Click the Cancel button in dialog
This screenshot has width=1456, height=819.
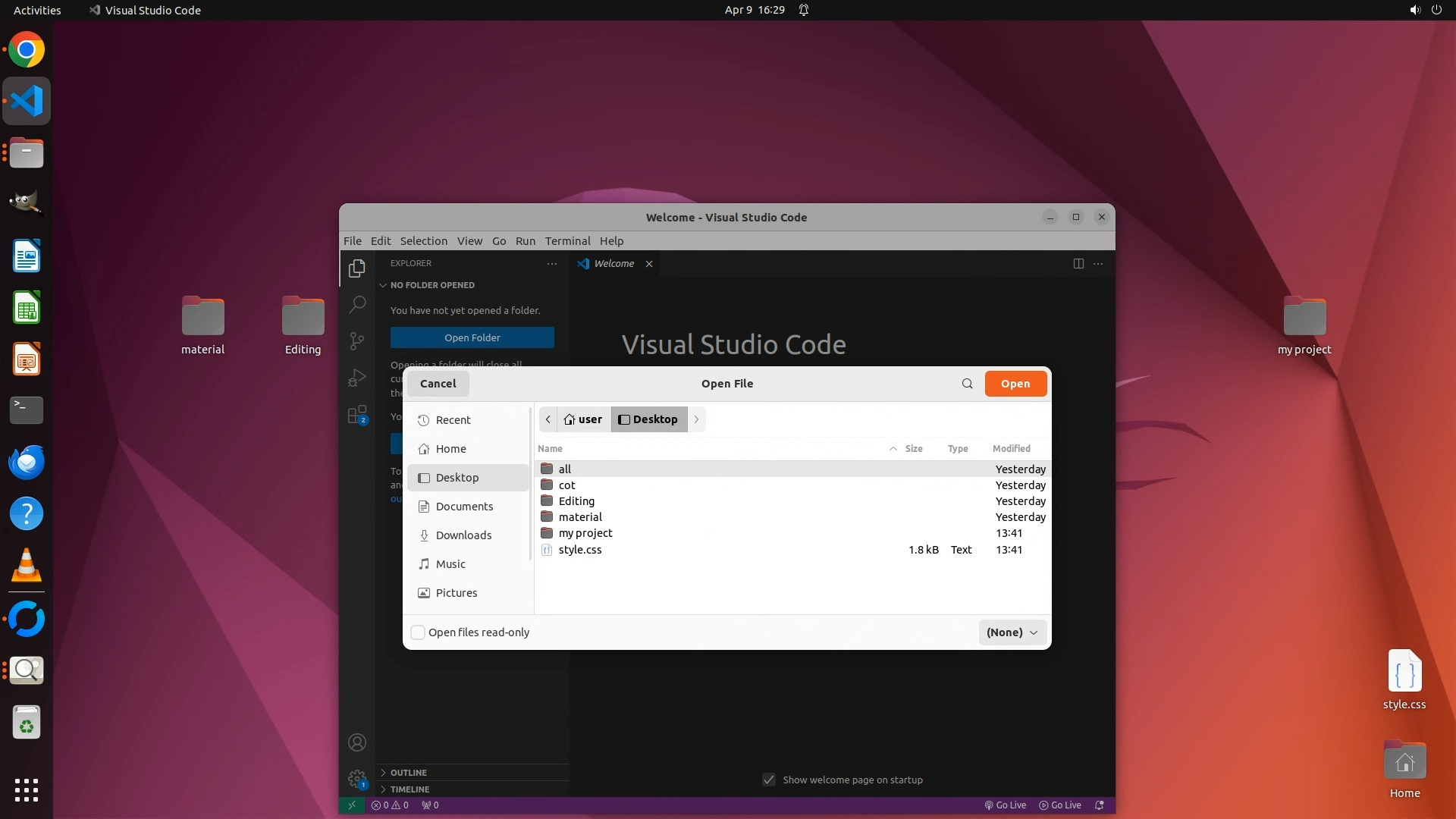point(438,384)
